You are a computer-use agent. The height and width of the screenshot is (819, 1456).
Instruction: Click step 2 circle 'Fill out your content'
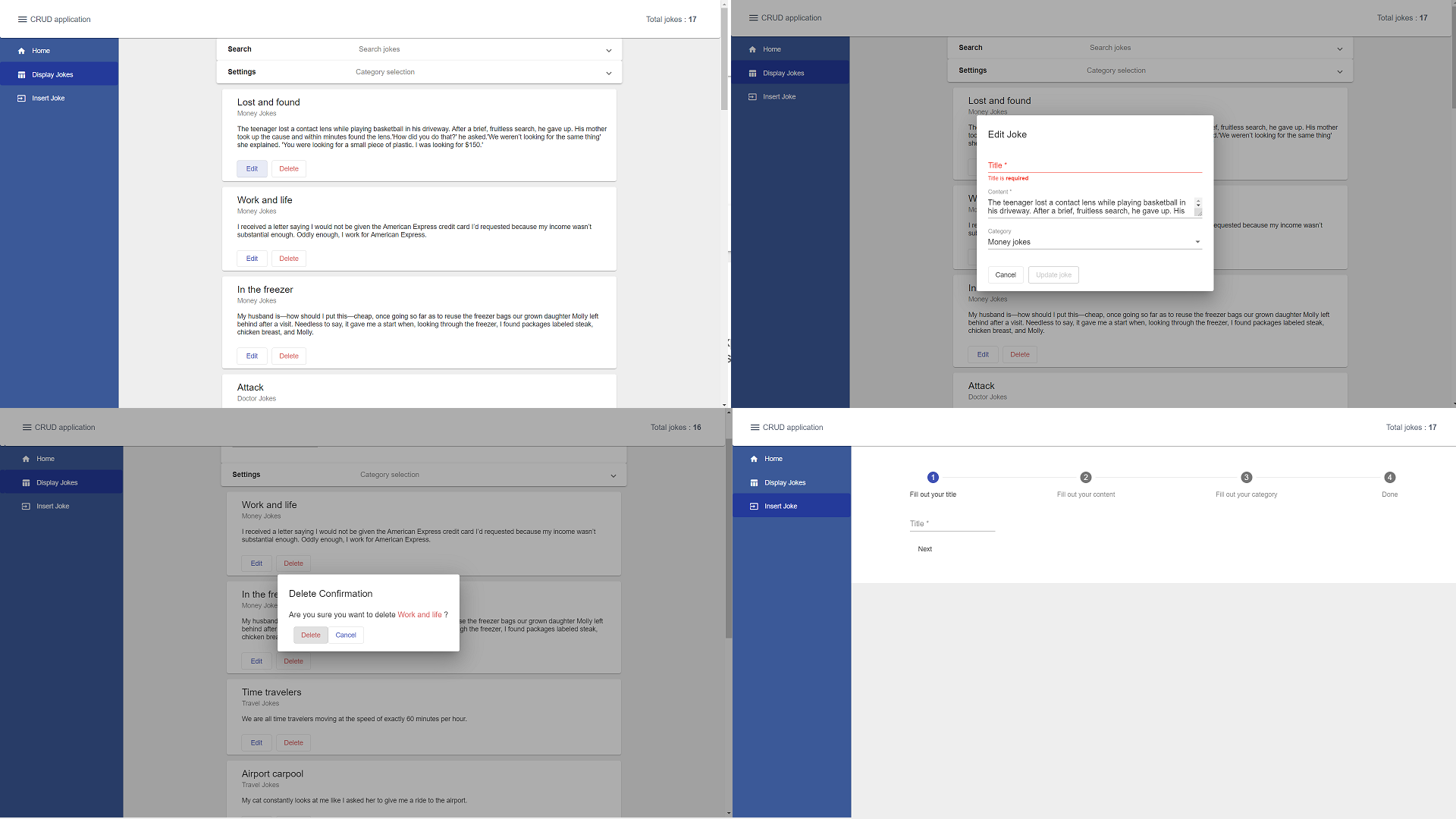pyautogui.click(x=1085, y=478)
